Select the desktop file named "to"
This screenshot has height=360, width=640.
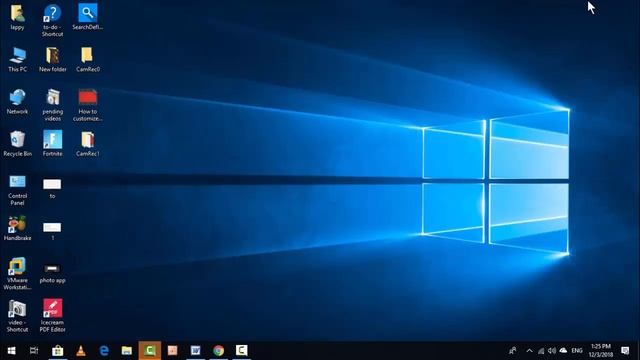52,189
